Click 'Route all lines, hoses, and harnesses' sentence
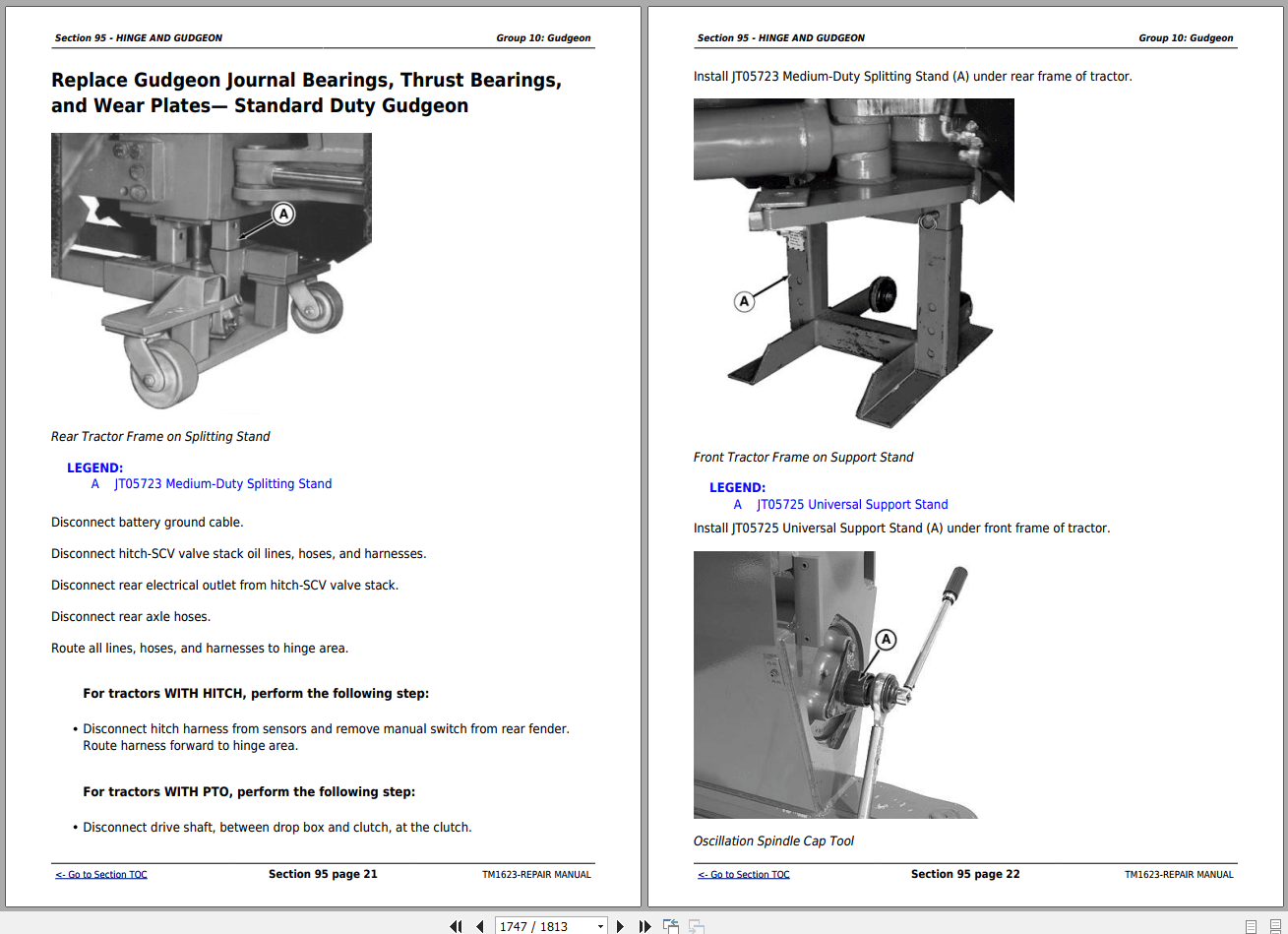The image size is (1288, 934). pyautogui.click(x=200, y=648)
